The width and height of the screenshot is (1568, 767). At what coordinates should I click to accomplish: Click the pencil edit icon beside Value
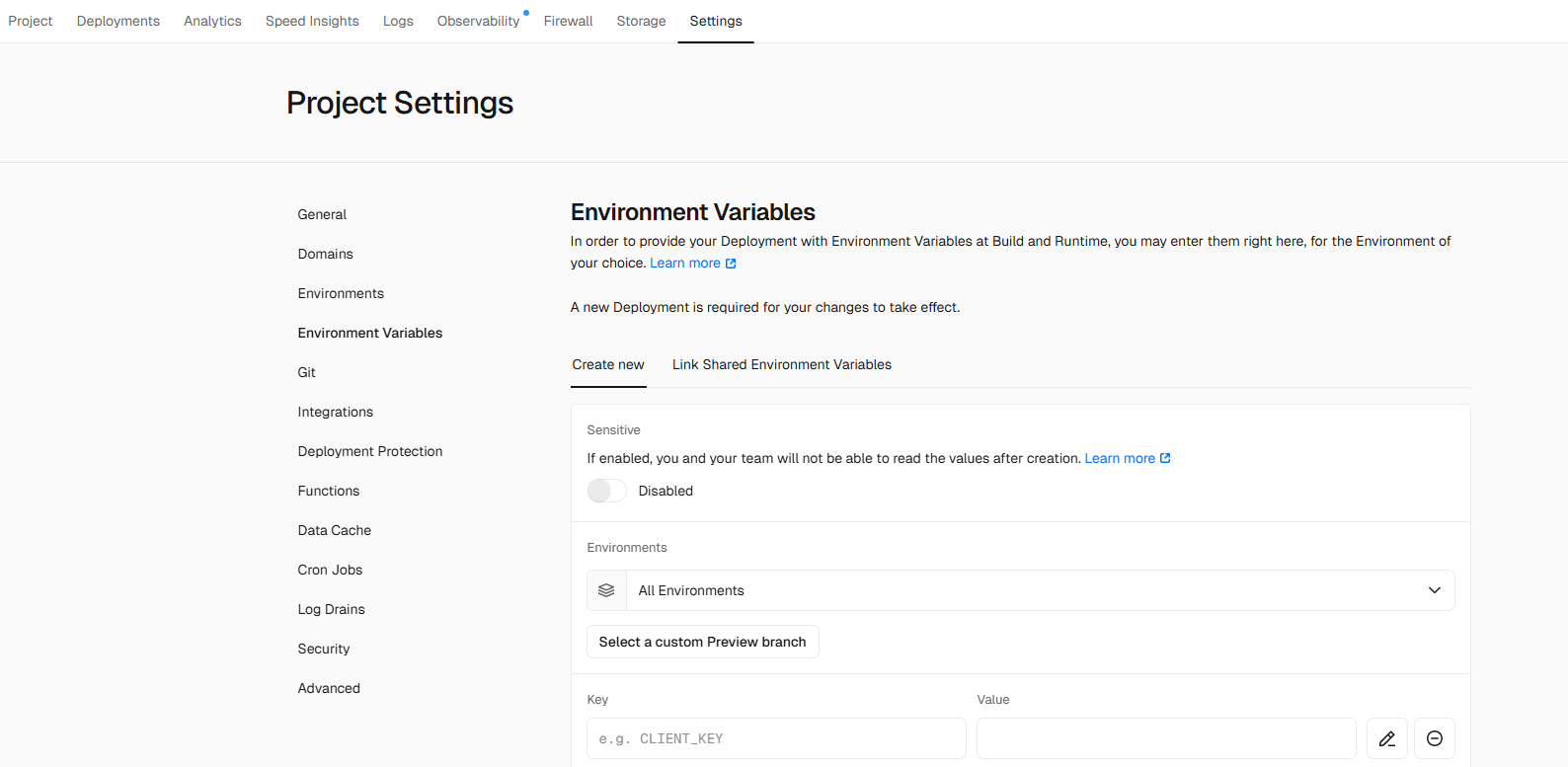[x=1386, y=738]
